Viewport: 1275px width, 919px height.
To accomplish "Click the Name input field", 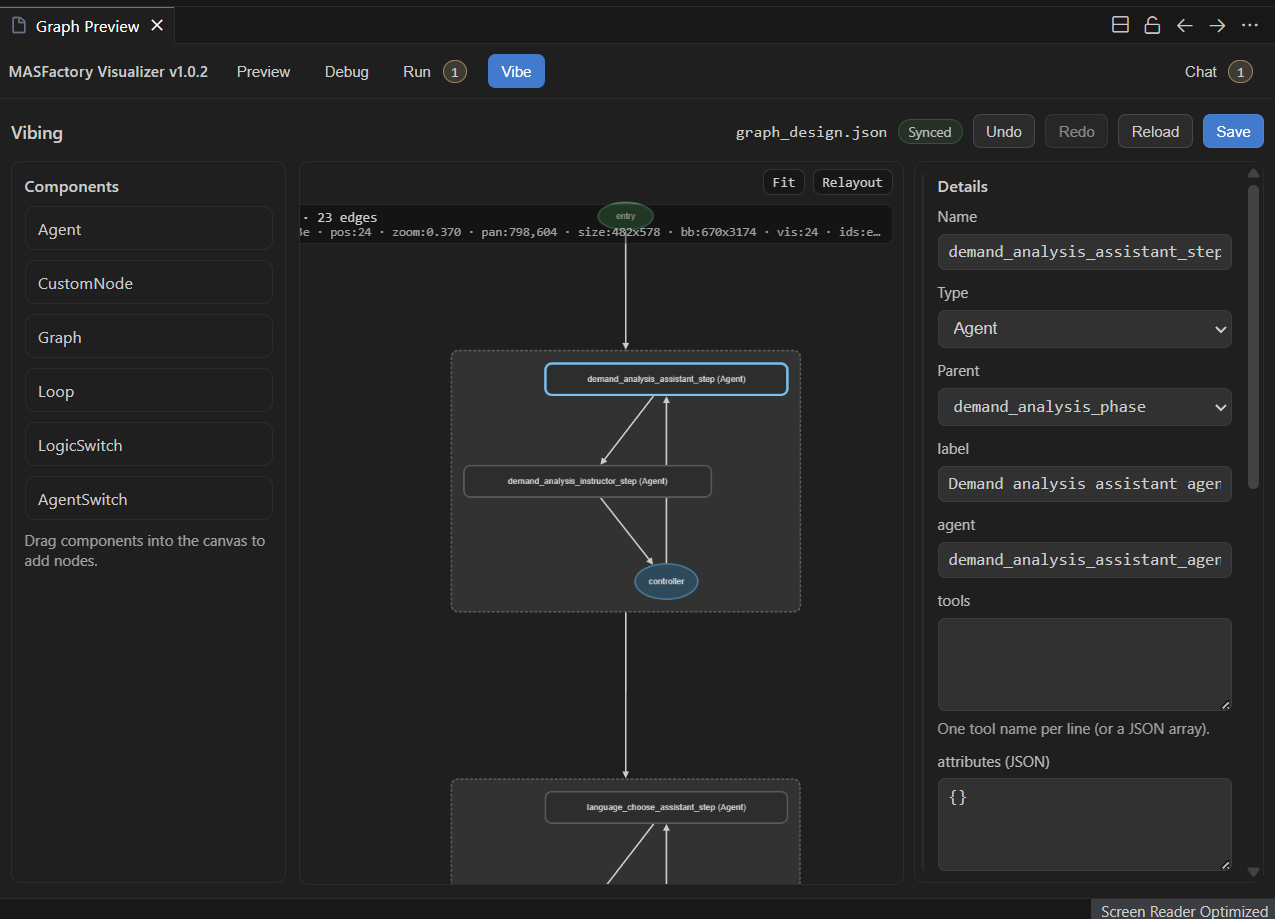I will 1084,252.
